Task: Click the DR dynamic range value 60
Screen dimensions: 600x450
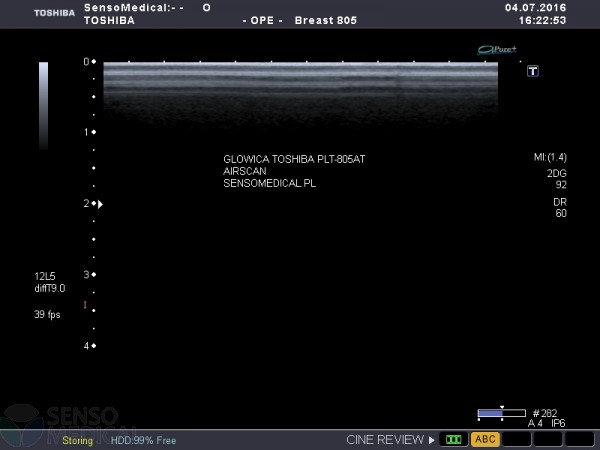Action: pos(560,213)
